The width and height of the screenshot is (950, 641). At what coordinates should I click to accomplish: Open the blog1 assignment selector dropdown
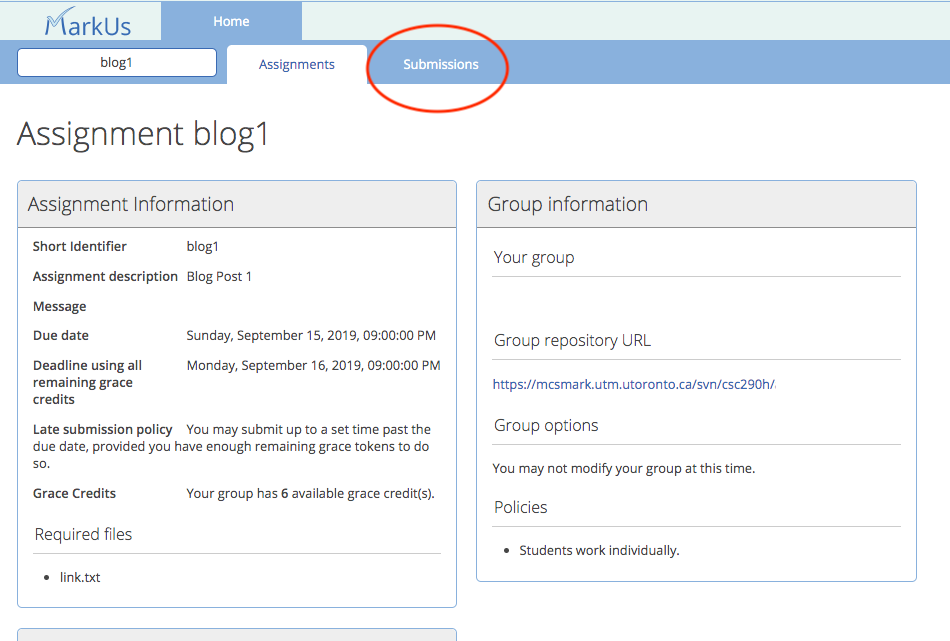click(x=117, y=62)
